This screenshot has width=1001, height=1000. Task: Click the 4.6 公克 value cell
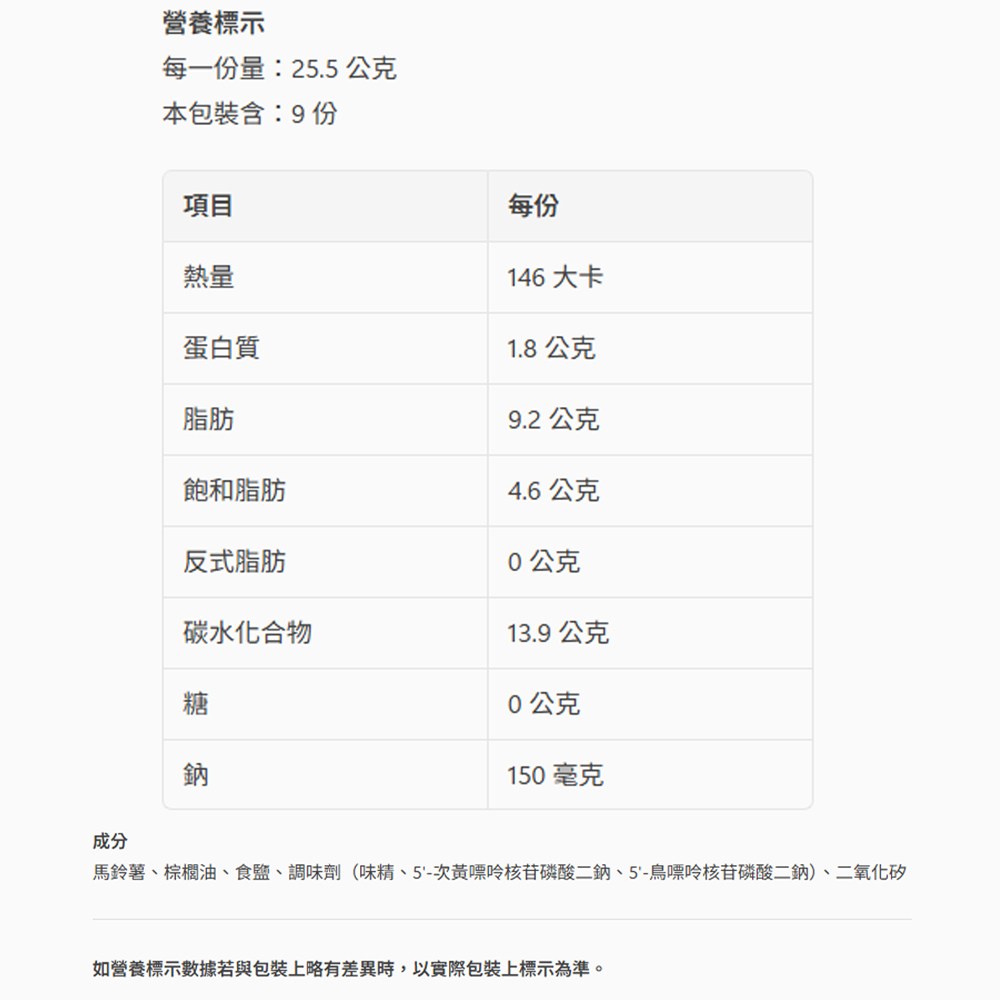point(552,491)
